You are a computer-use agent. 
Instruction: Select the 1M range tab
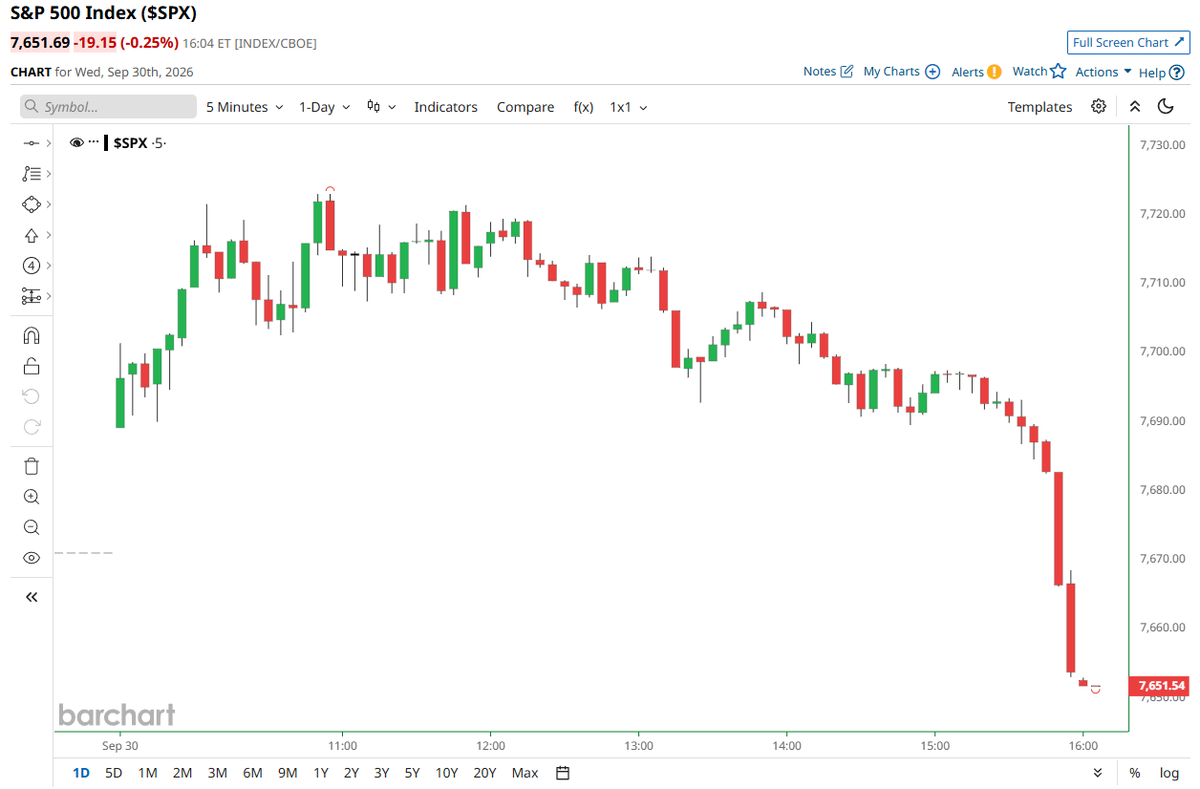pos(147,773)
